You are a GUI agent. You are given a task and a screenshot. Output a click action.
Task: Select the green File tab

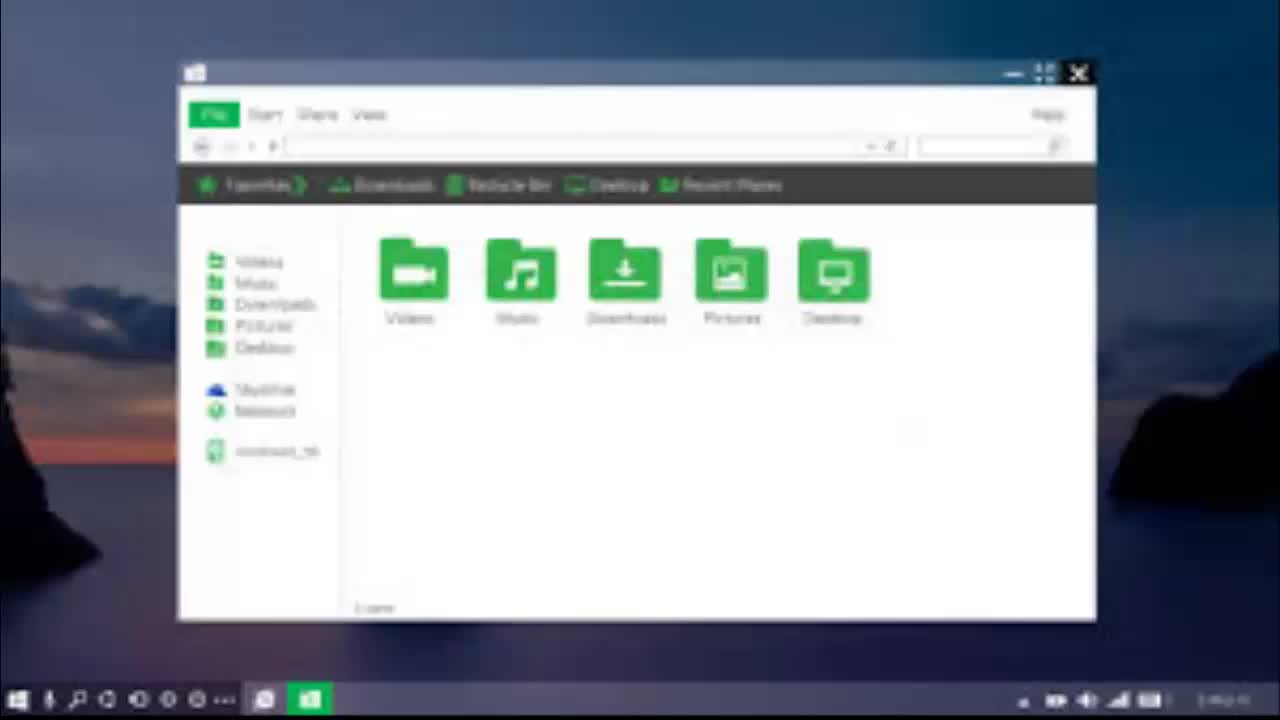click(214, 115)
